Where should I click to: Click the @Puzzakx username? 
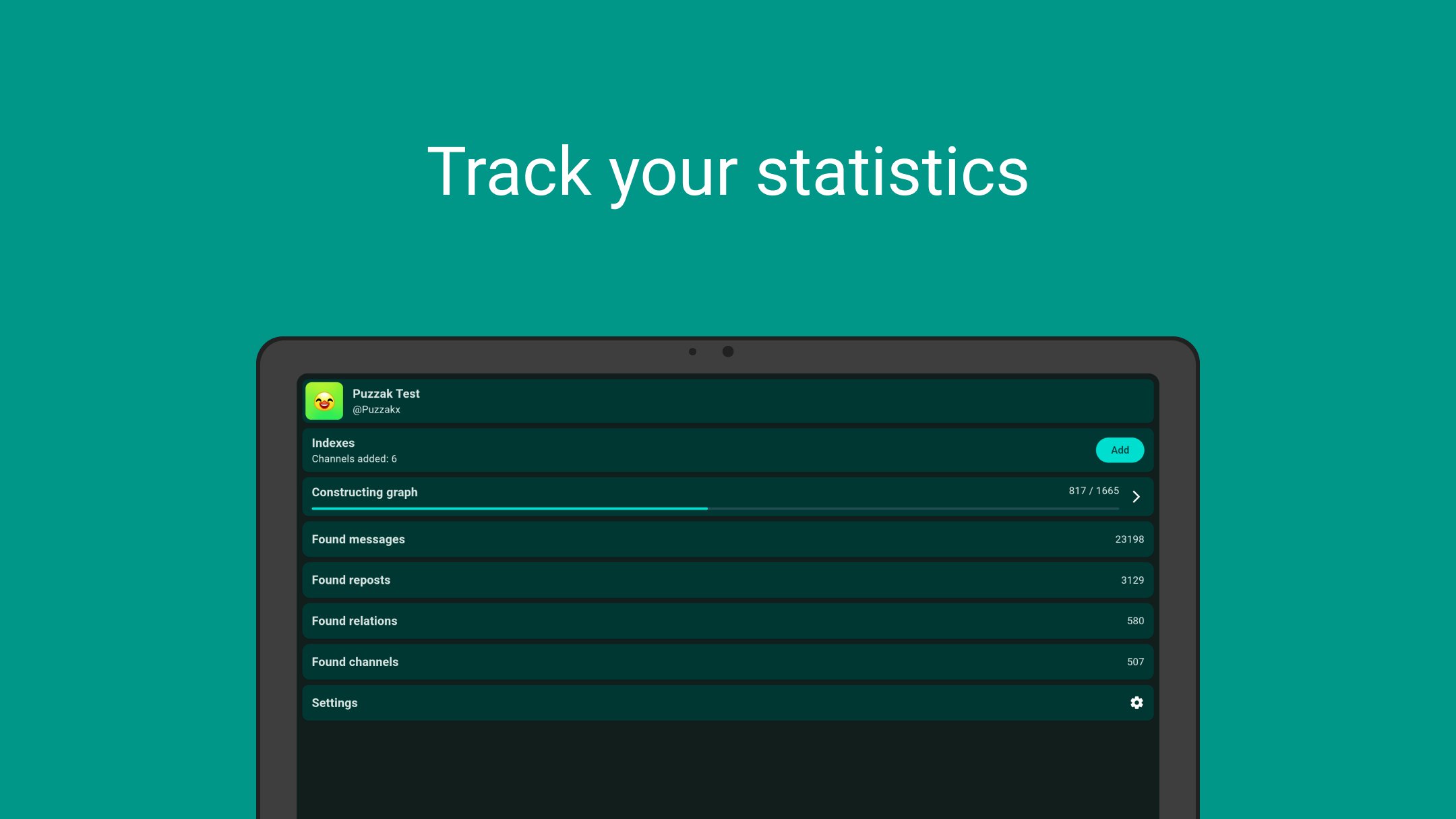click(376, 410)
